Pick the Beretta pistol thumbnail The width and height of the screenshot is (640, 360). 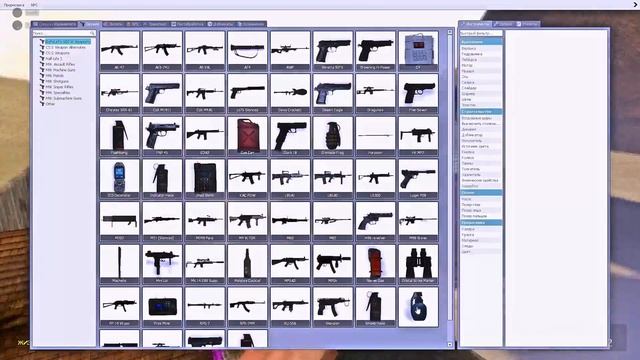(333, 51)
